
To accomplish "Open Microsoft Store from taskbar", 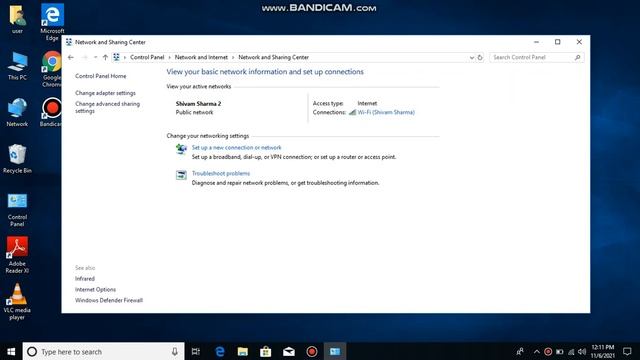I will (x=266, y=351).
